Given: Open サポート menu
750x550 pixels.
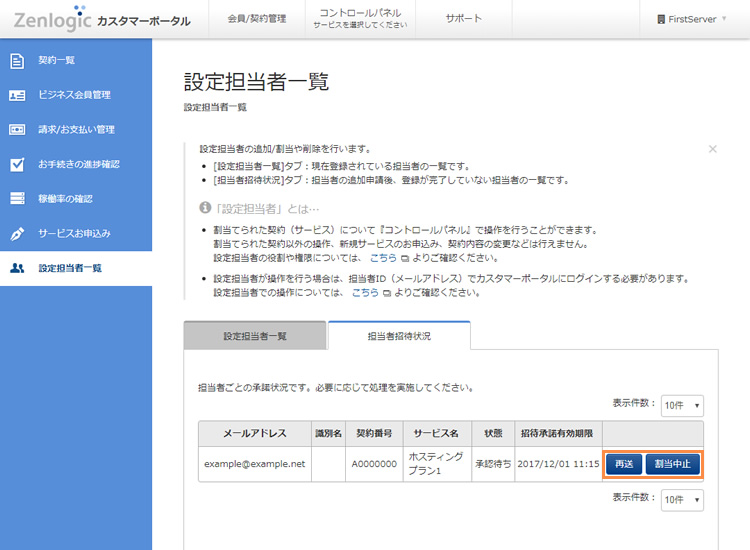Looking at the screenshot, I should [x=463, y=19].
